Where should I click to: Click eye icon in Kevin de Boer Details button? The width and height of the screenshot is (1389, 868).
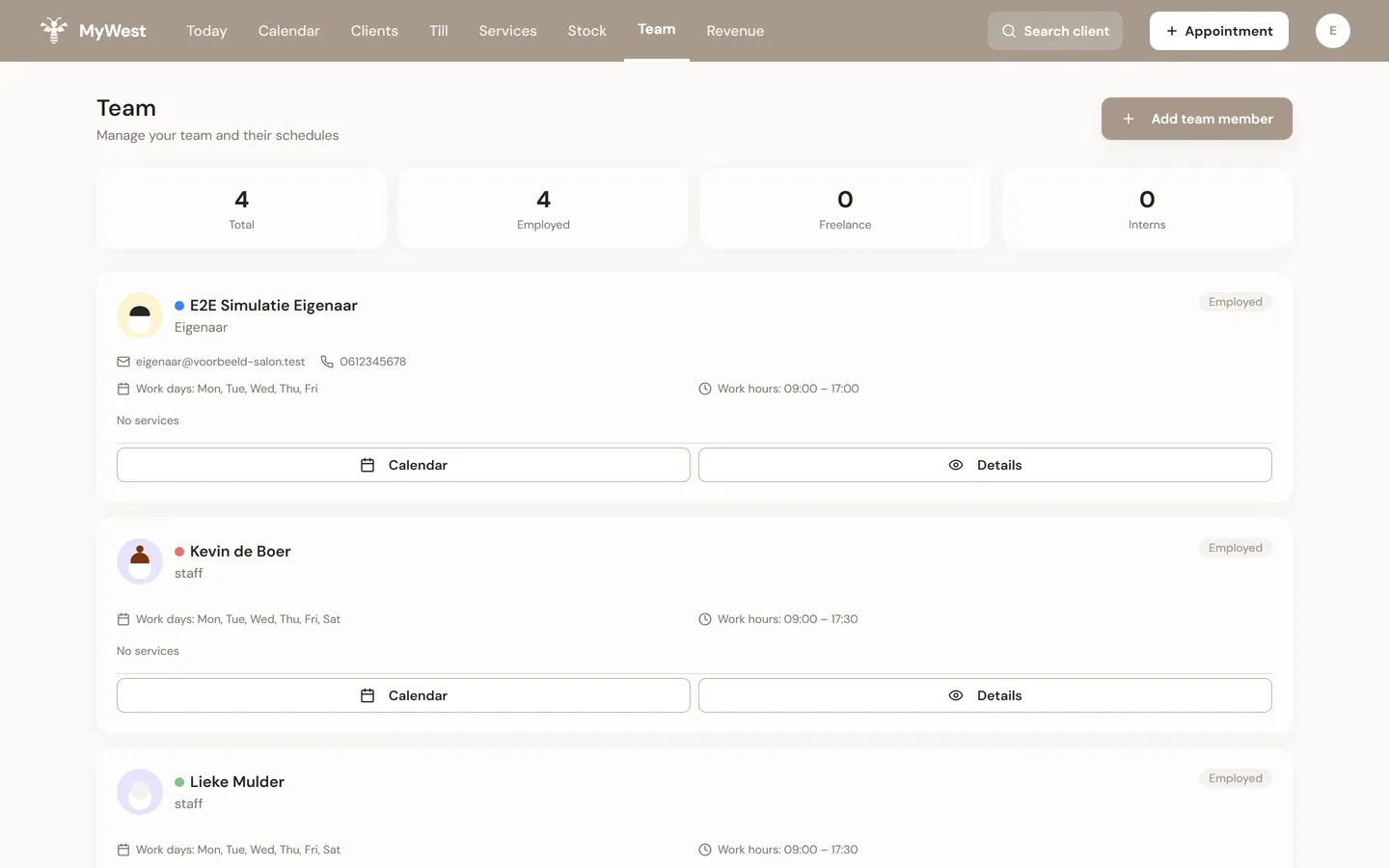click(x=956, y=695)
